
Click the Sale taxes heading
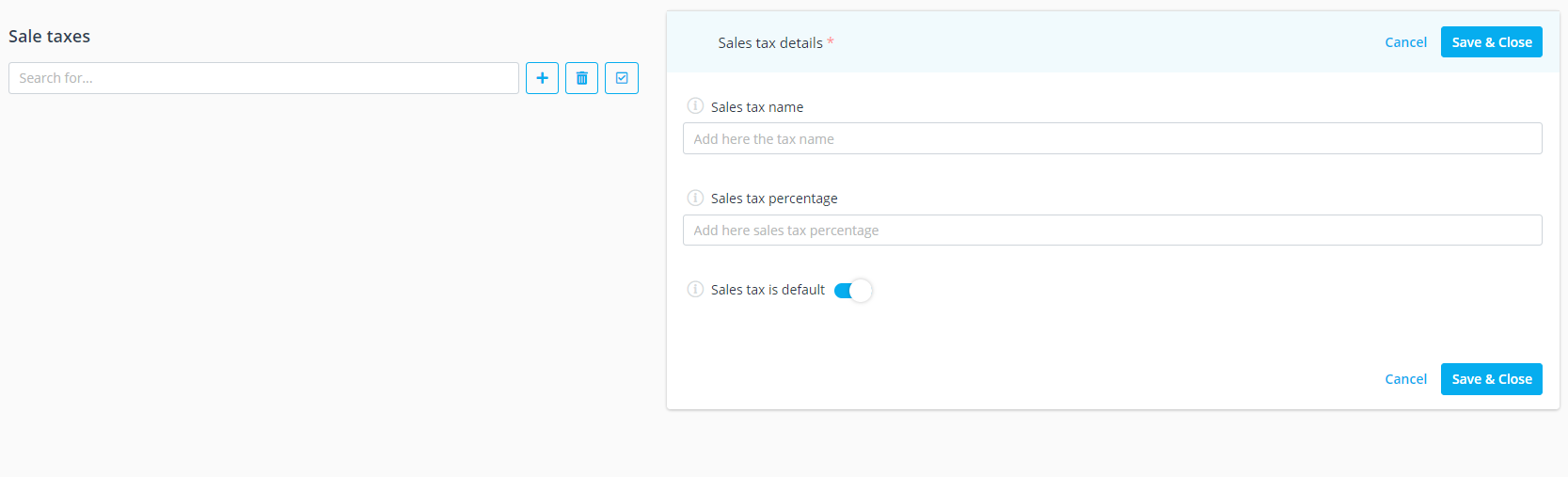click(50, 37)
